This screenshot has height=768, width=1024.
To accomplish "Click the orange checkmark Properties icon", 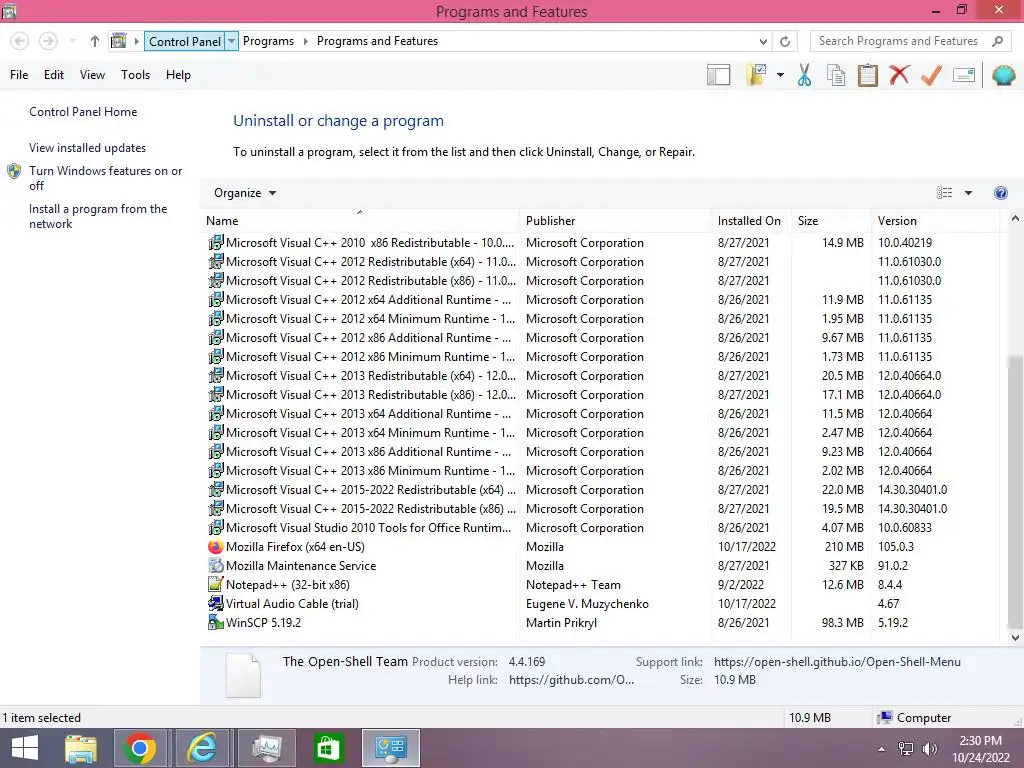I will 931,75.
